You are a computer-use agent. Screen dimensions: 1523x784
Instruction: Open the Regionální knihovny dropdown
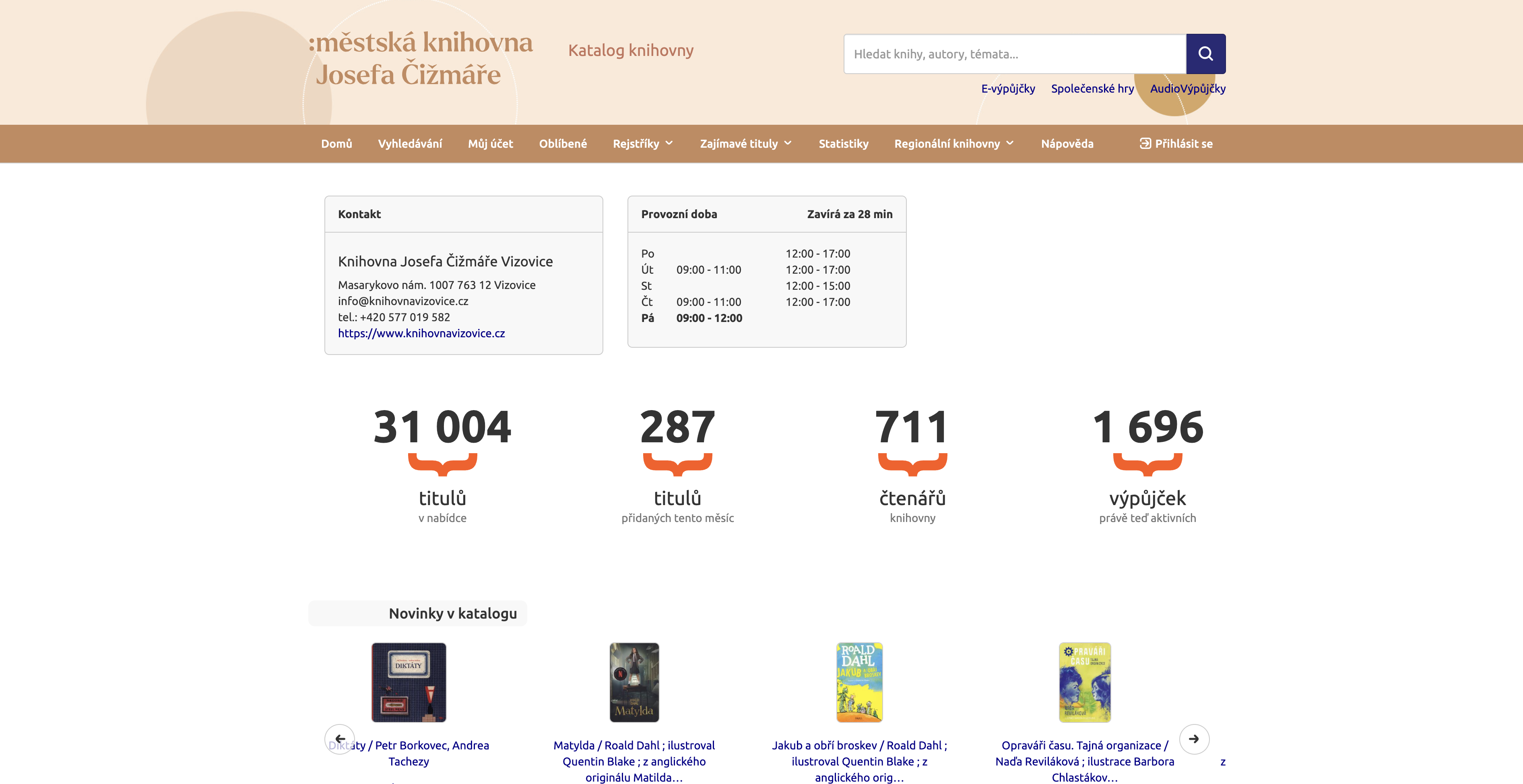coord(954,144)
